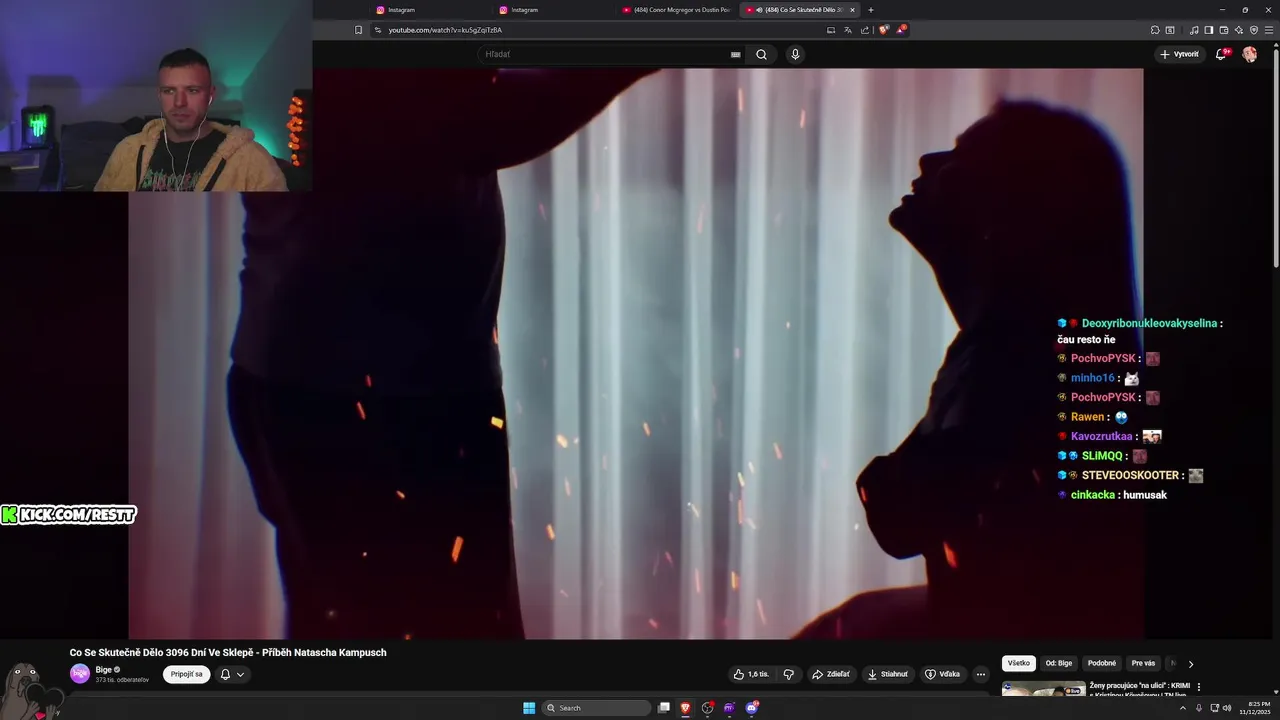Like the video with 1,6 tis.
The image size is (1280, 720).
(751, 674)
